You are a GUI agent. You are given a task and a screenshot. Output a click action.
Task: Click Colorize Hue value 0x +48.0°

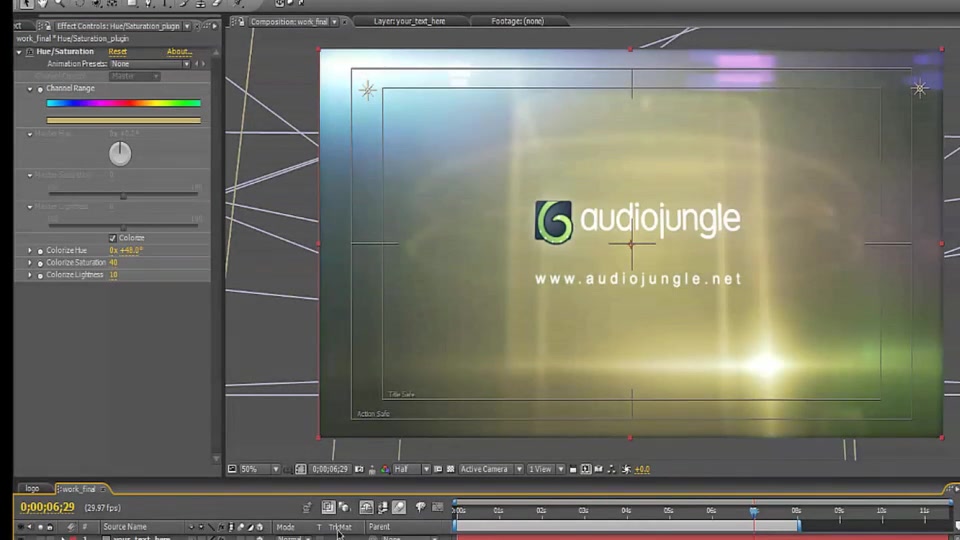pyautogui.click(x=126, y=250)
